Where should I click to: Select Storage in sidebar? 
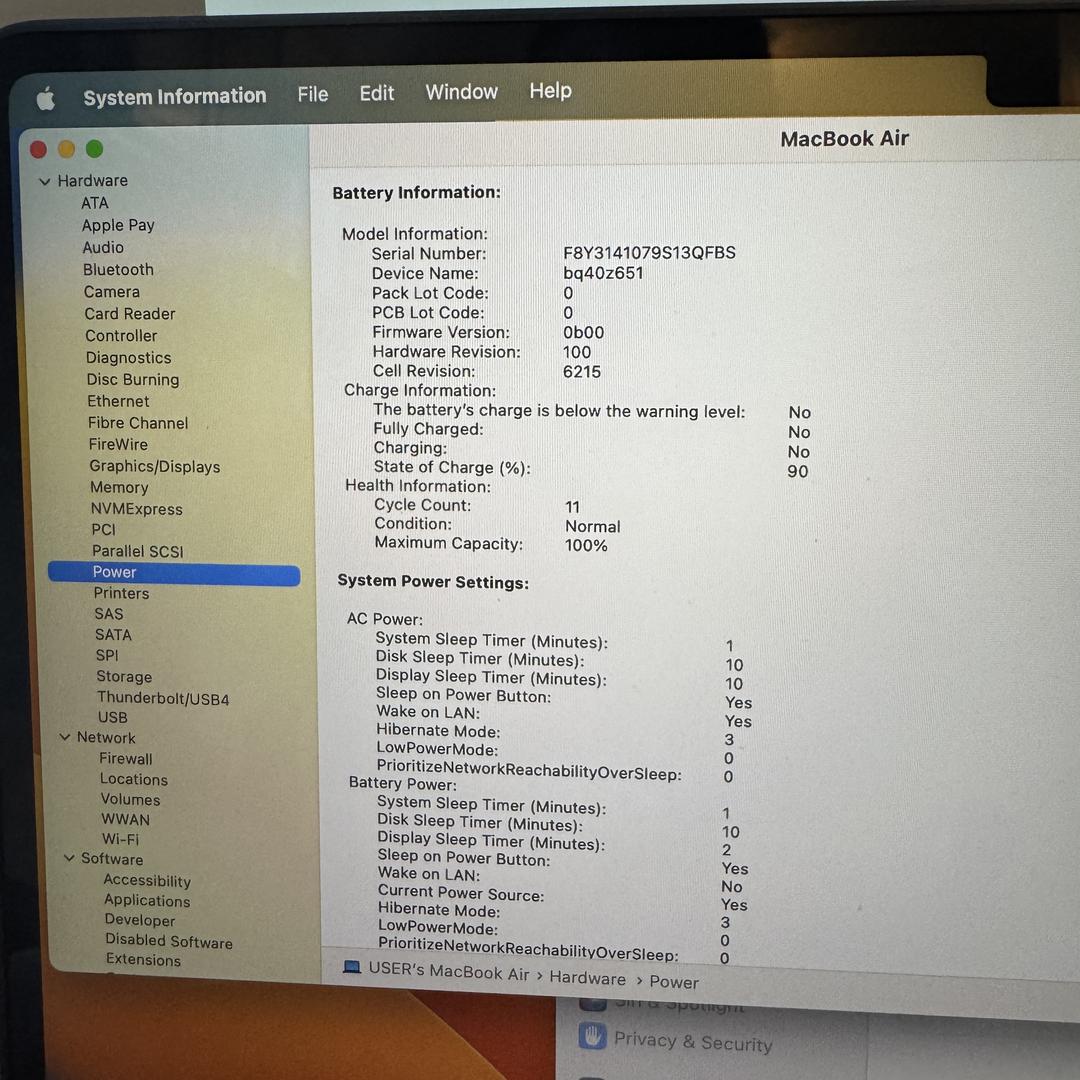124,676
